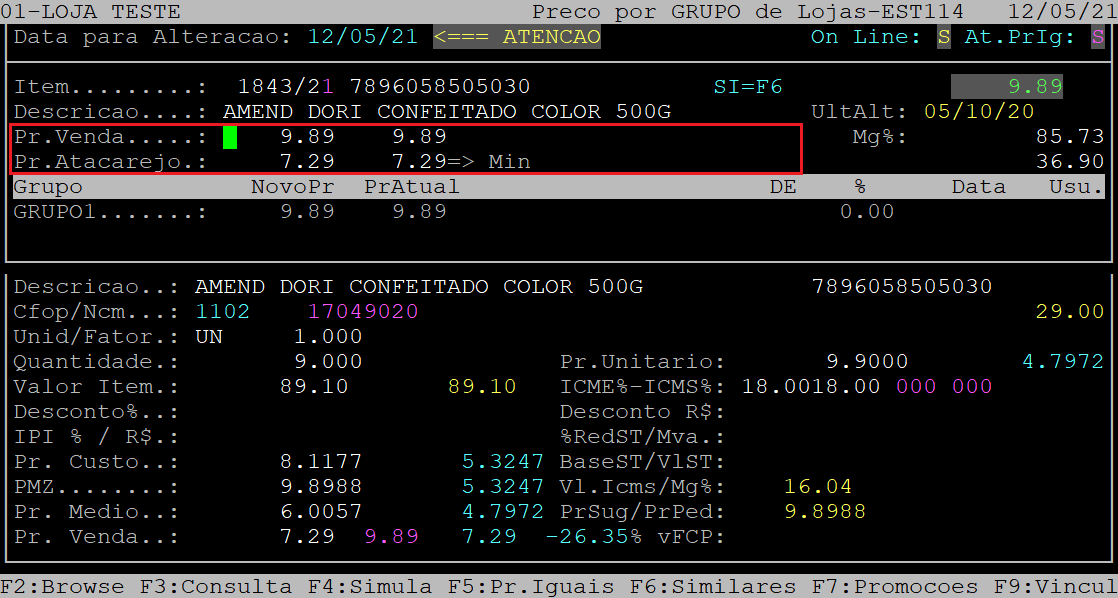Click the highlighted ATENCAO warning label

[x=517, y=37]
